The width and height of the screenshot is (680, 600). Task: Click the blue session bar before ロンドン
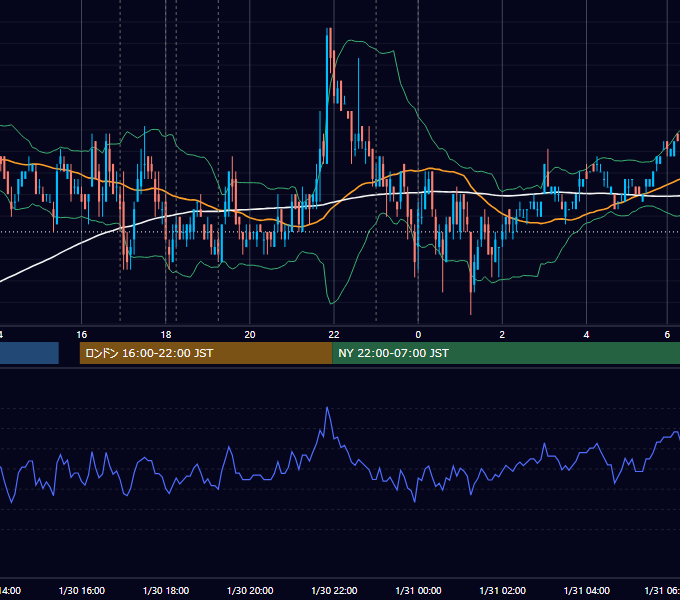pyautogui.click(x=29, y=353)
